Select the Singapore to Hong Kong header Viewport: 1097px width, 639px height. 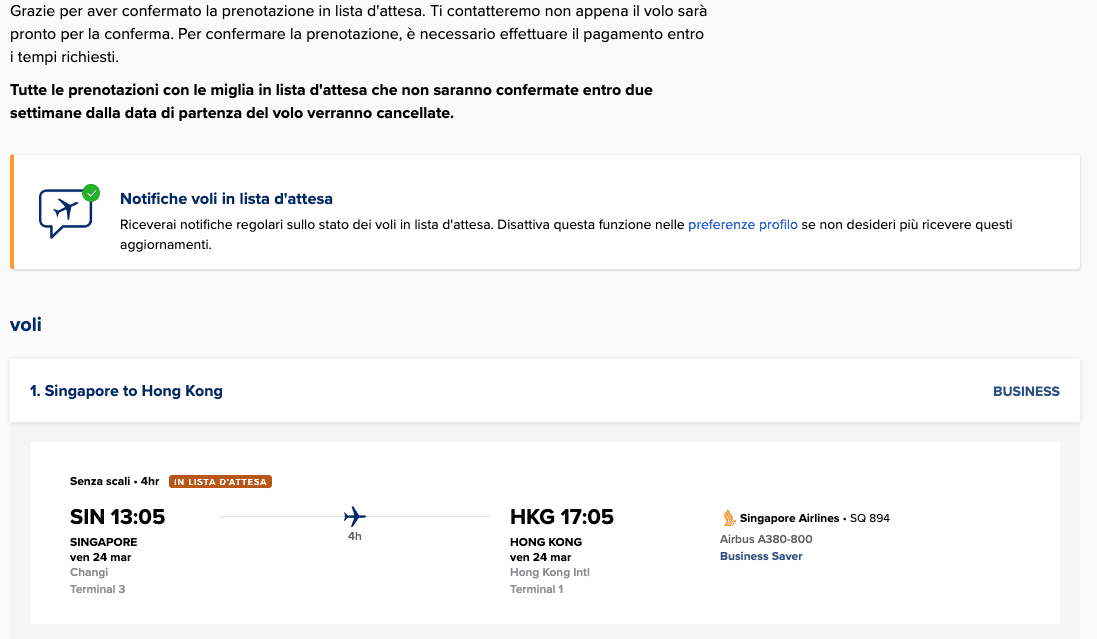tap(126, 391)
